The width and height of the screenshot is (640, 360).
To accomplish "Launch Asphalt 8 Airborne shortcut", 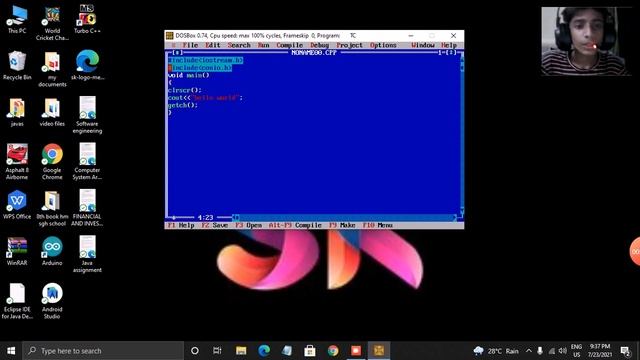I will pos(17,162).
